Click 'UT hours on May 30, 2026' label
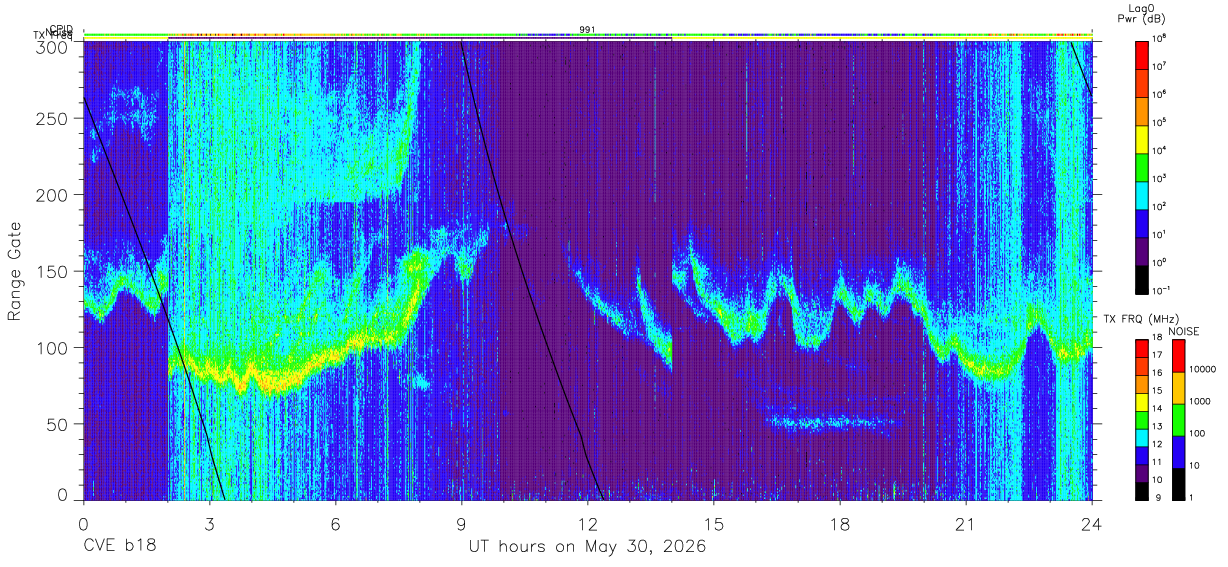1228x567 pixels. pyautogui.click(x=587, y=547)
